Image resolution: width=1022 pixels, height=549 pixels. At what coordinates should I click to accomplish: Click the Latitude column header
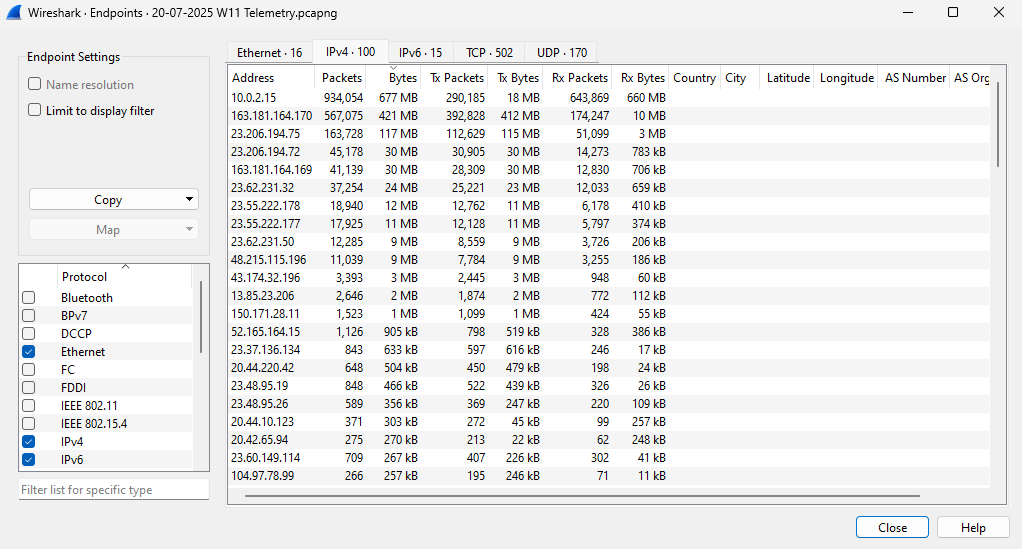tap(787, 78)
